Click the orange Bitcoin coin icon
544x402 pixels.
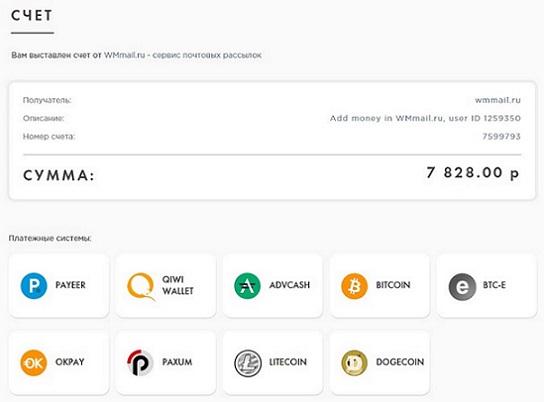tap(354, 286)
